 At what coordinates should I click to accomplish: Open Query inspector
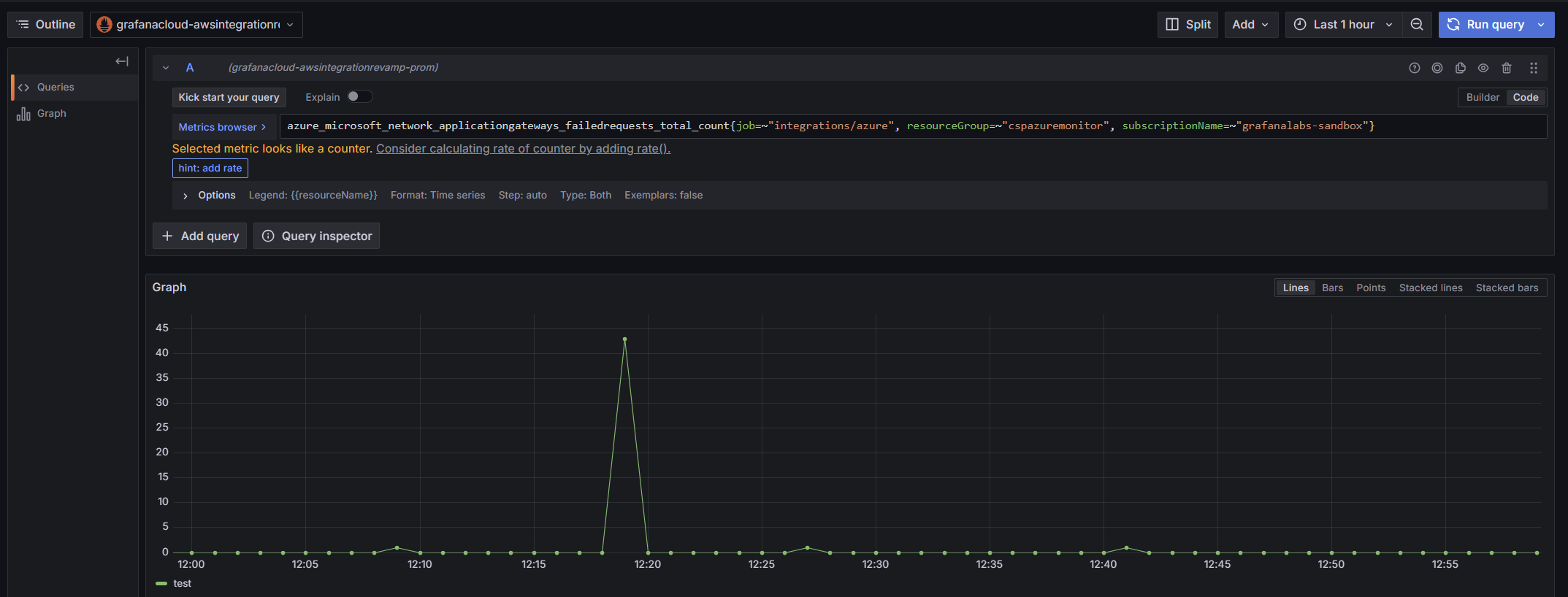tap(316, 236)
